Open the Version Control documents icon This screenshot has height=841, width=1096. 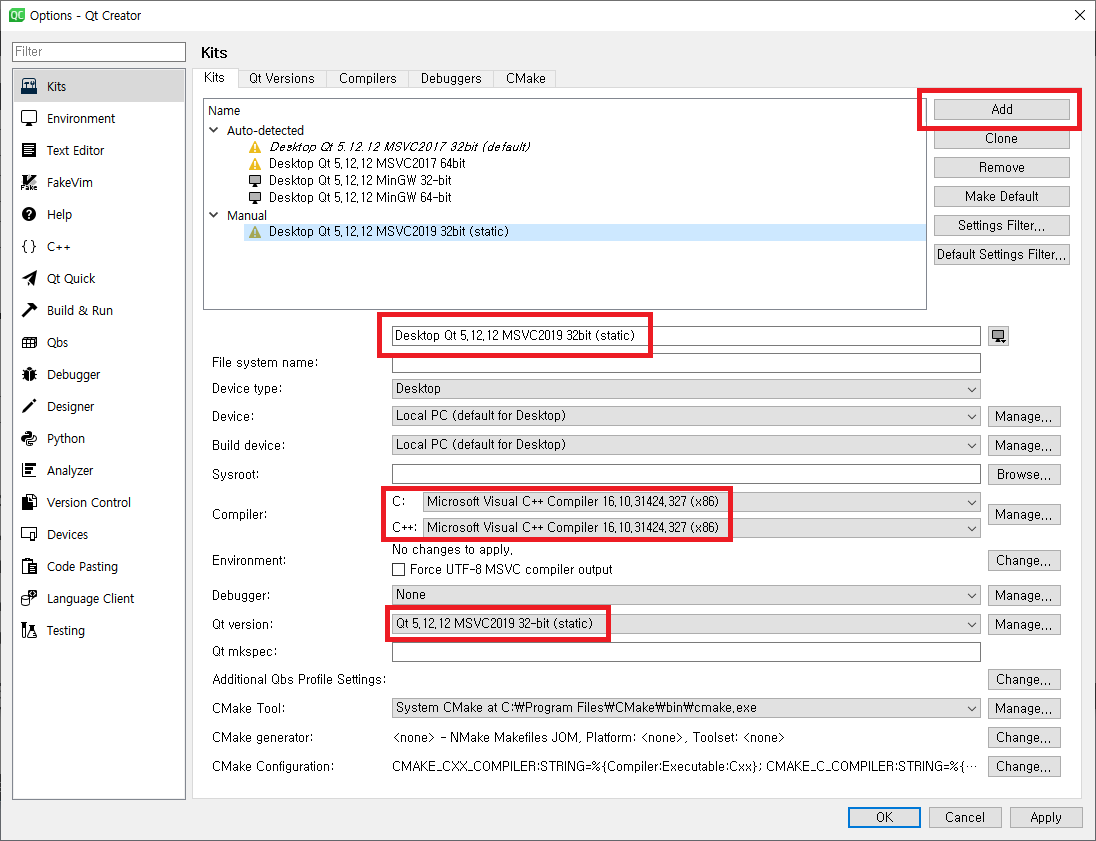click(x=29, y=502)
